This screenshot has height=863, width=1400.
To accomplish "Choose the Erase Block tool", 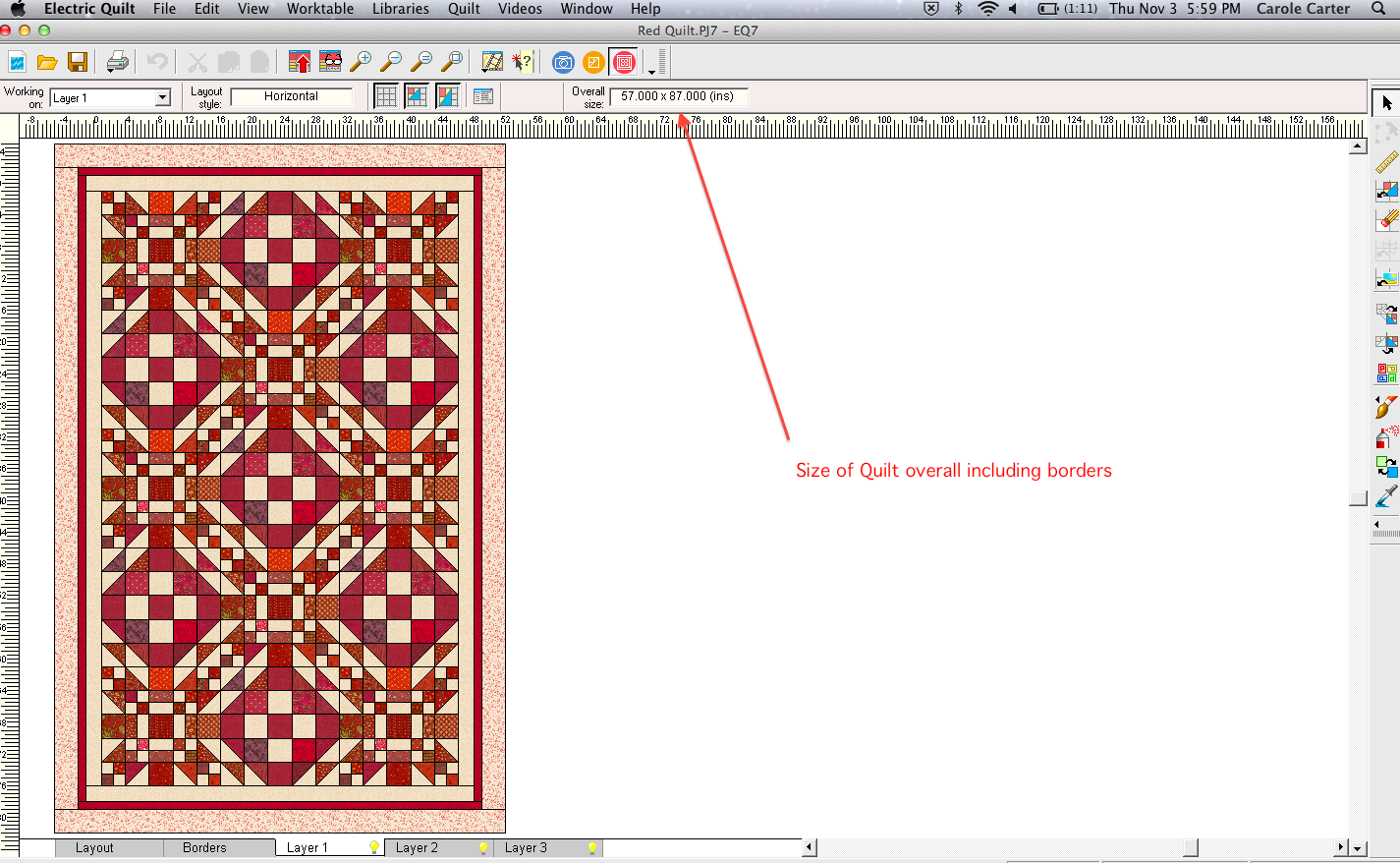I will (x=1386, y=220).
